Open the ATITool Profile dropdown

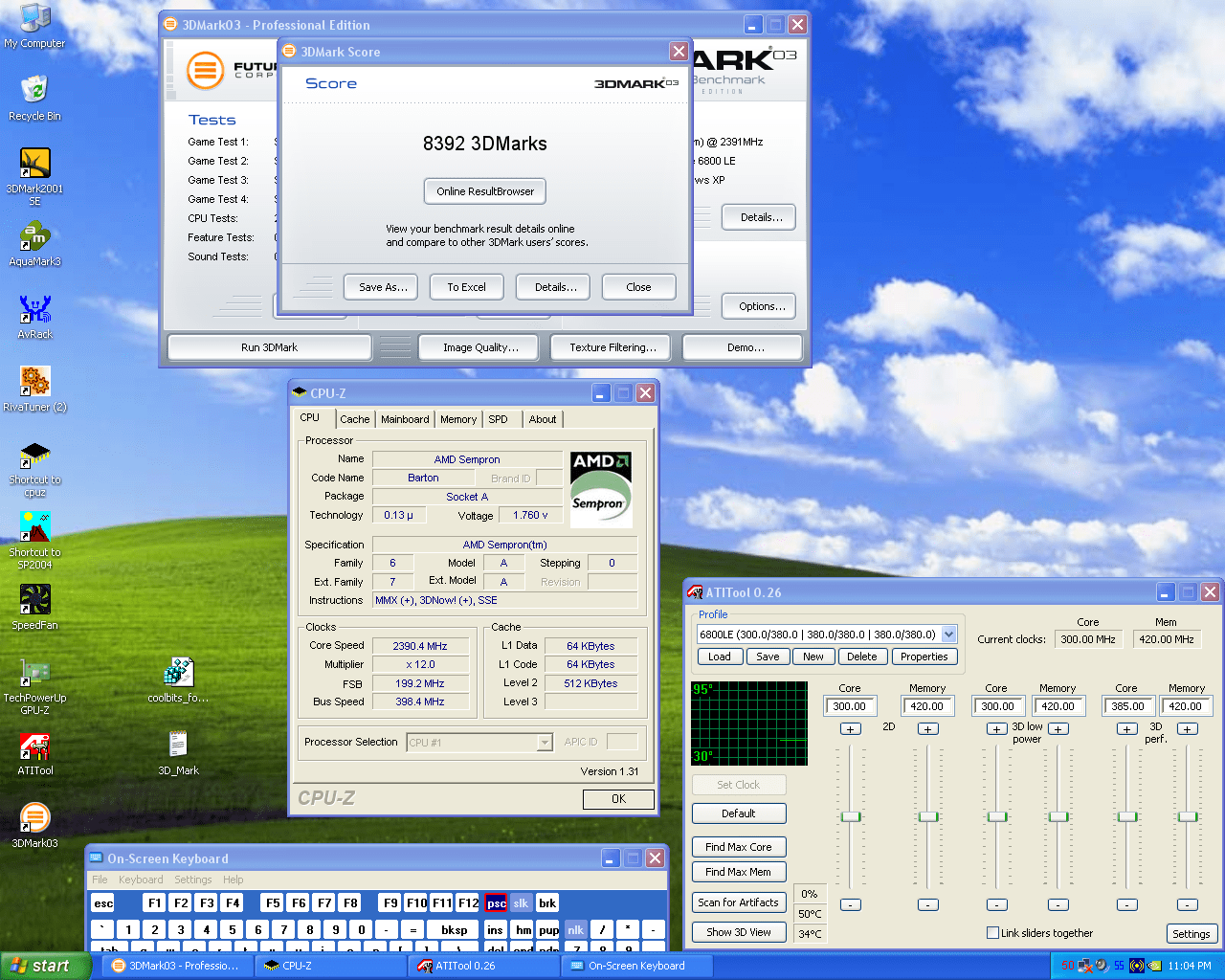pyautogui.click(x=948, y=635)
